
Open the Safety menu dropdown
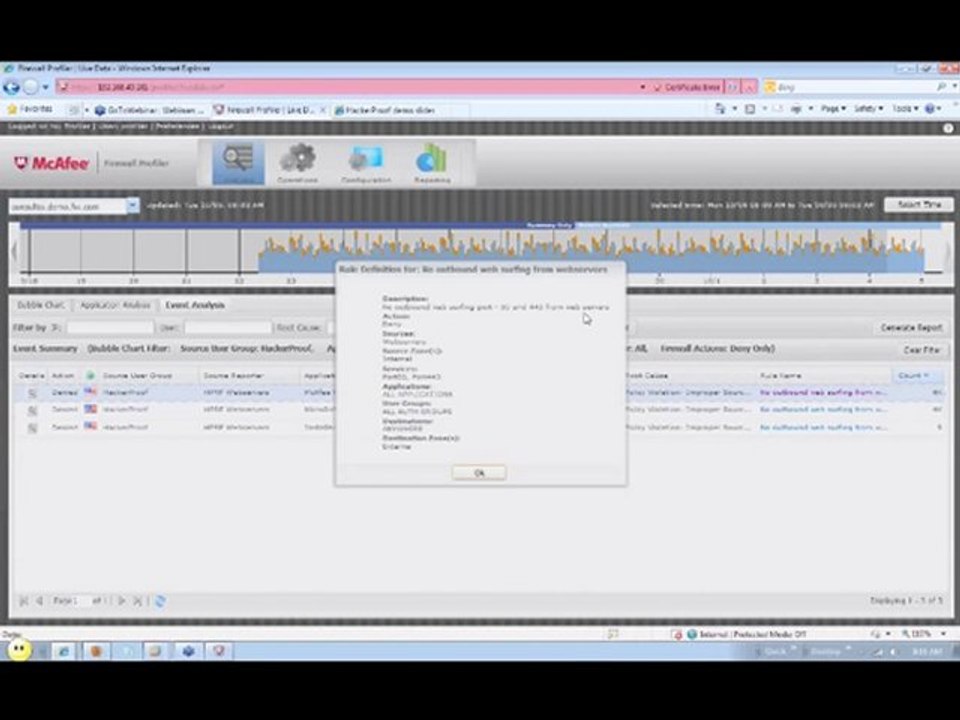pos(868,109)
